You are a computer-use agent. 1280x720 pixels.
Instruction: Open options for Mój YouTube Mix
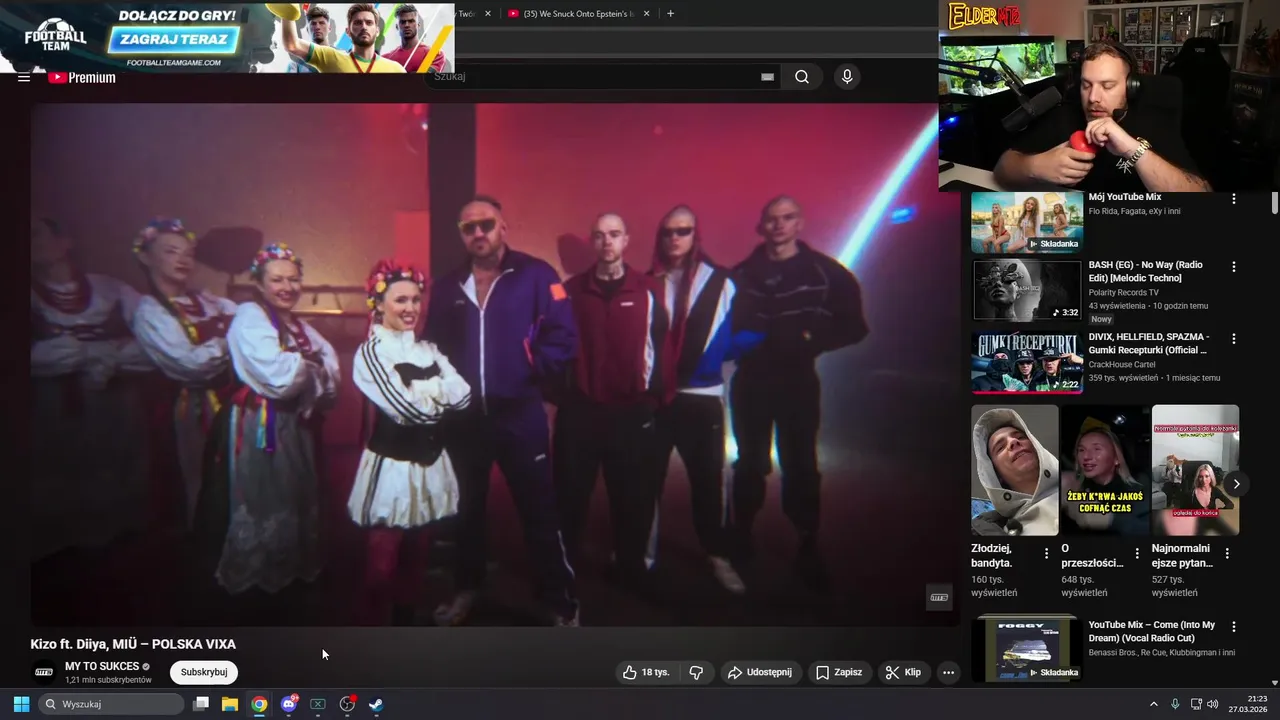pos(1233,199)
